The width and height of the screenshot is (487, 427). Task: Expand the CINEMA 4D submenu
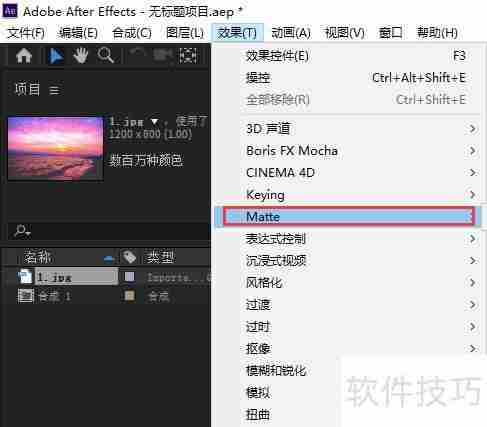pyautogui.click(x=347, y=173)
